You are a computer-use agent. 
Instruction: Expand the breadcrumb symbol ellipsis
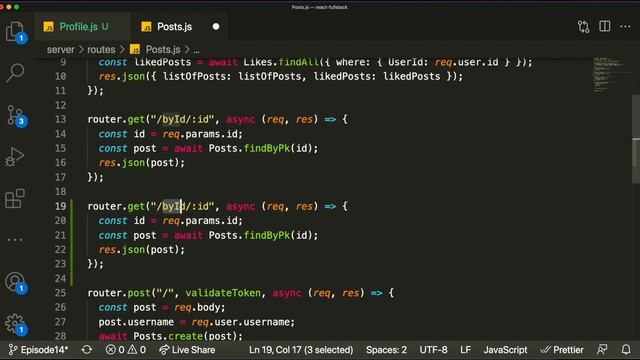click(196, 51)
